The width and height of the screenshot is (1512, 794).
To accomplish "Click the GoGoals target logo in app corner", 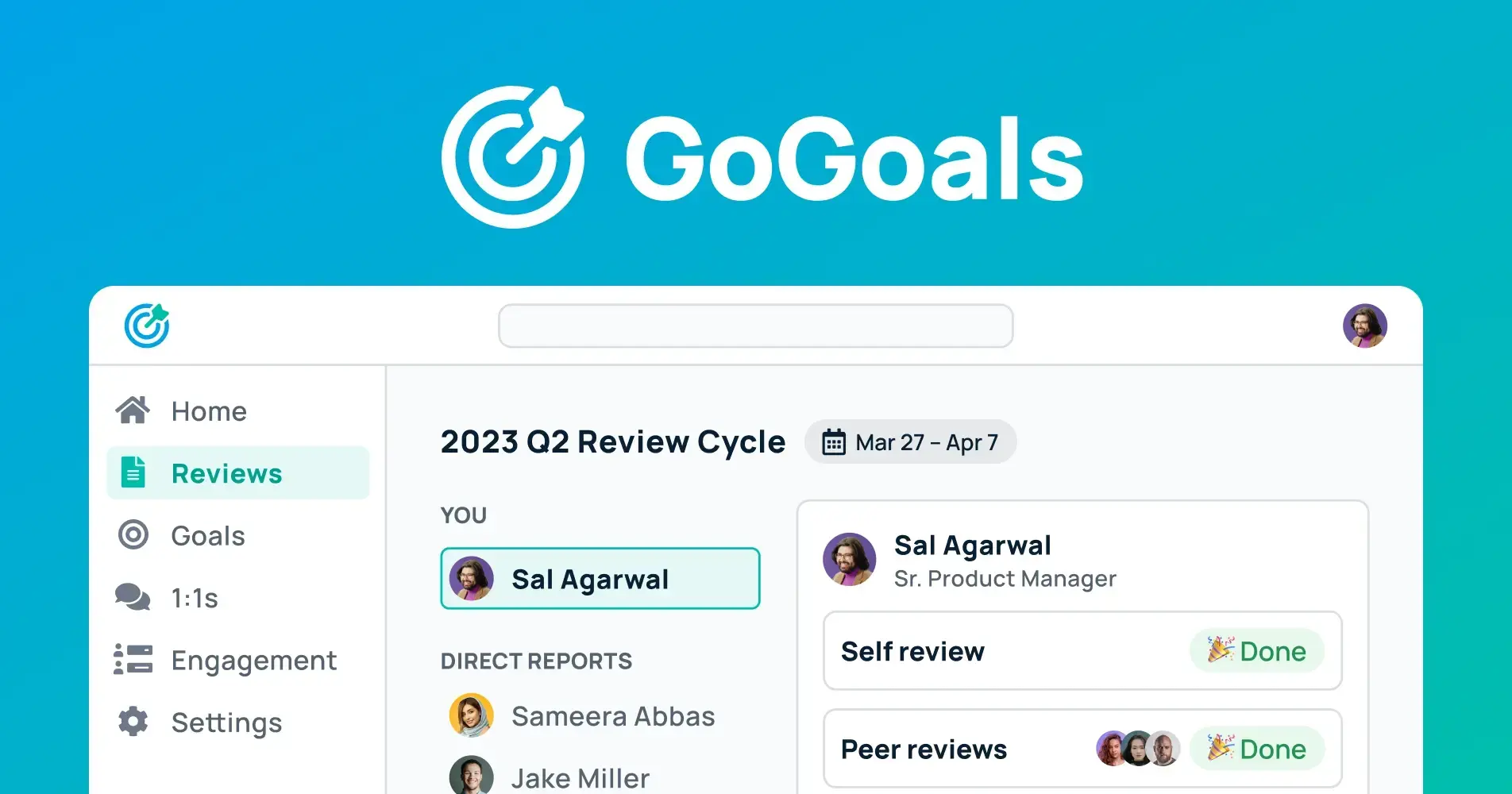I will click(x=146, y=325).
